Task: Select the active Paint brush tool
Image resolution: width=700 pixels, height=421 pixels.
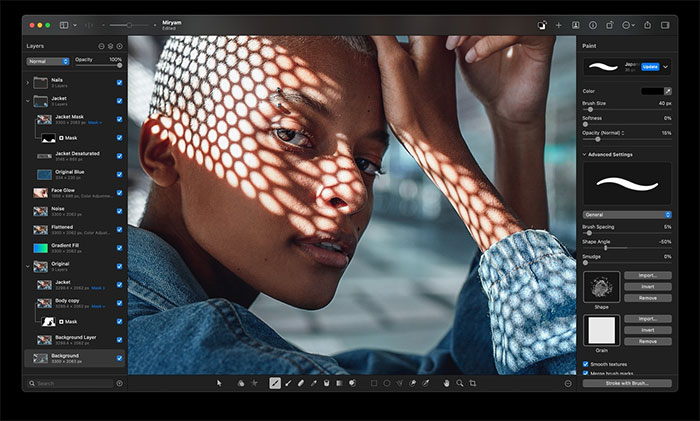Action: click(x=275, y=383)
